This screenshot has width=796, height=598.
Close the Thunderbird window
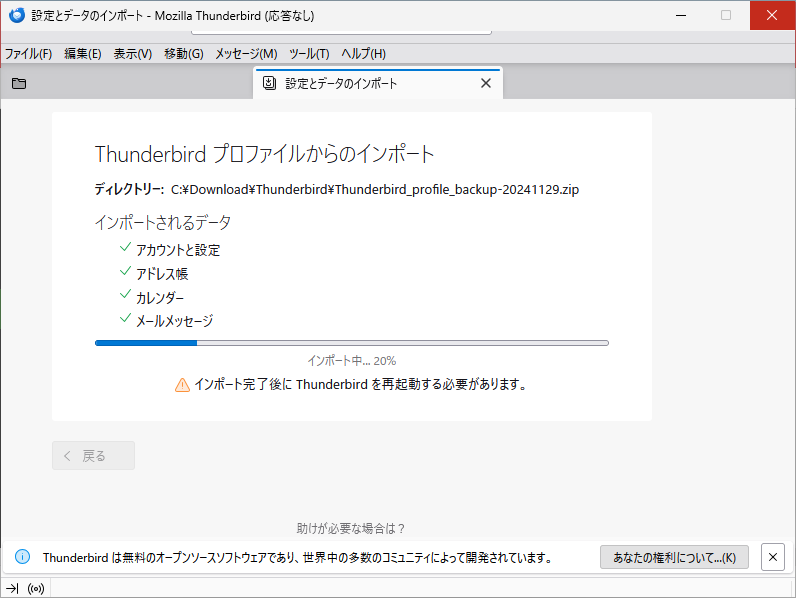[772, 15]
